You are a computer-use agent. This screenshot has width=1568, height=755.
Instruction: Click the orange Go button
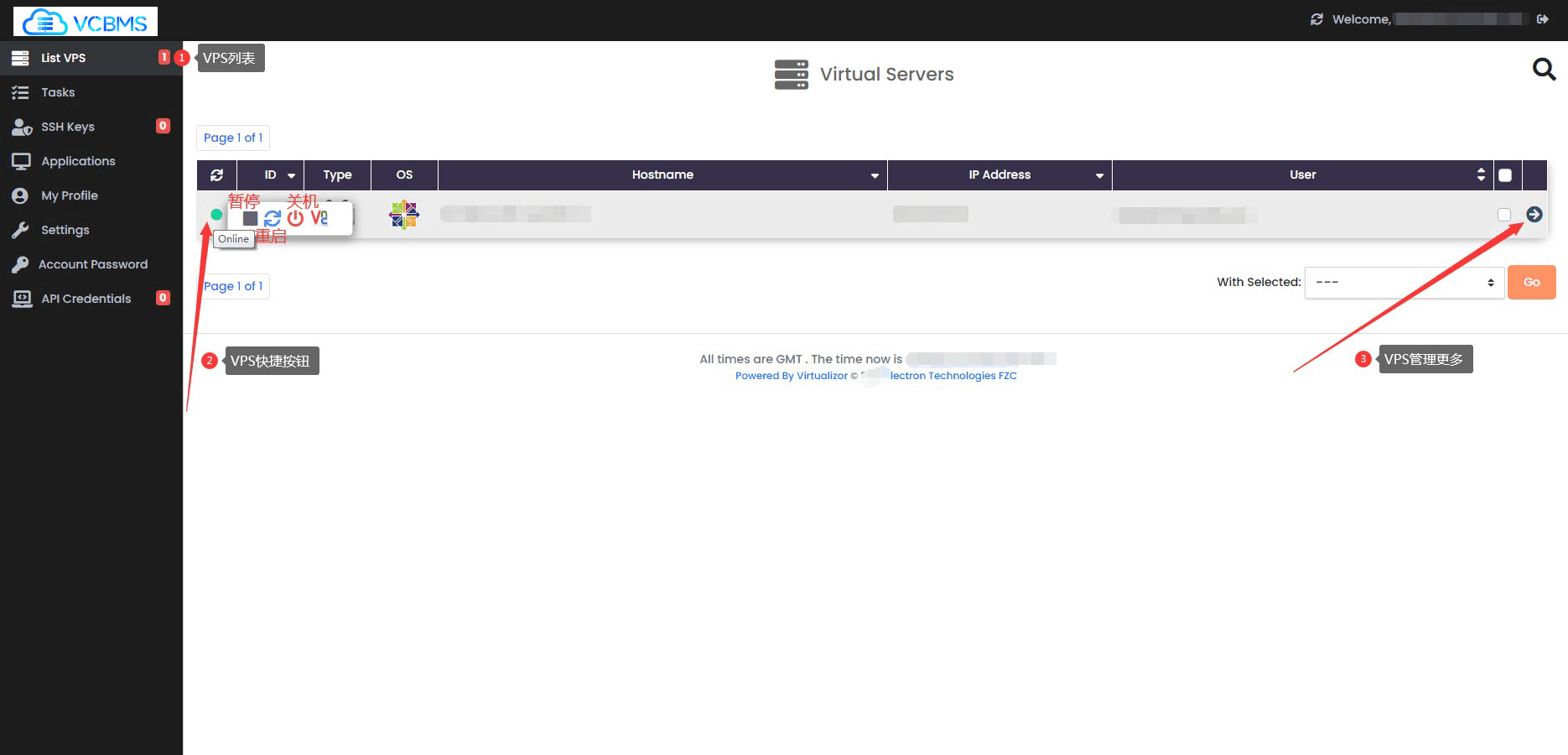pyautogui.click(x=1532, y=283)
